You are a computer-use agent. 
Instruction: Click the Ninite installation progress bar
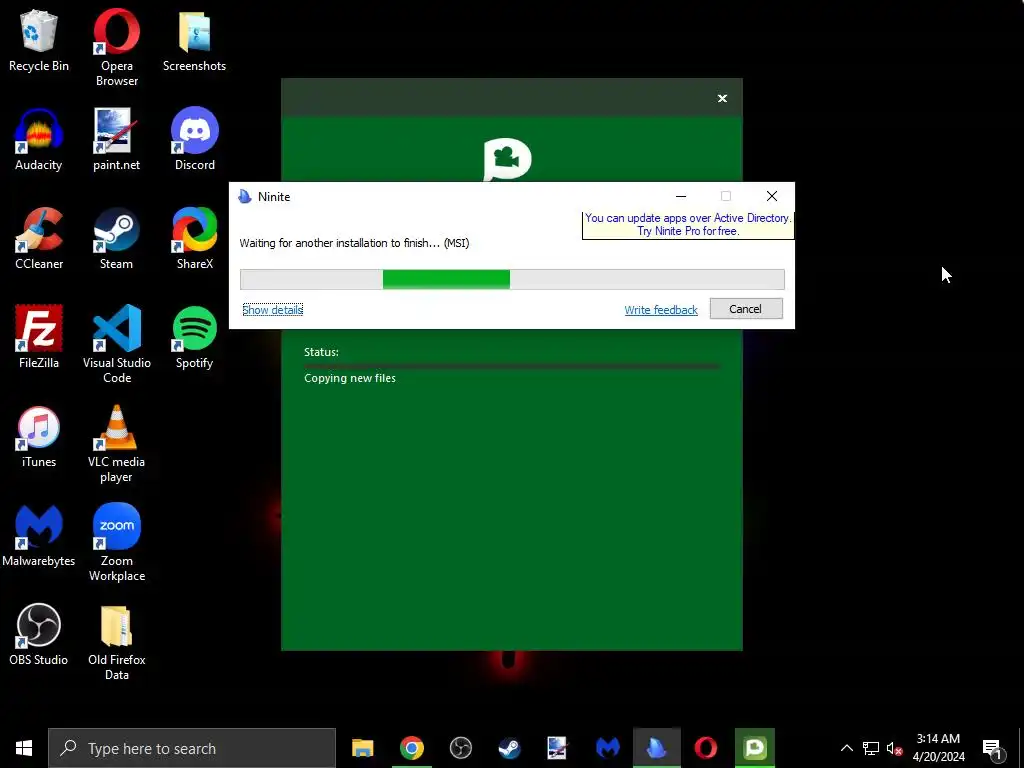click(x=512, y=280)
